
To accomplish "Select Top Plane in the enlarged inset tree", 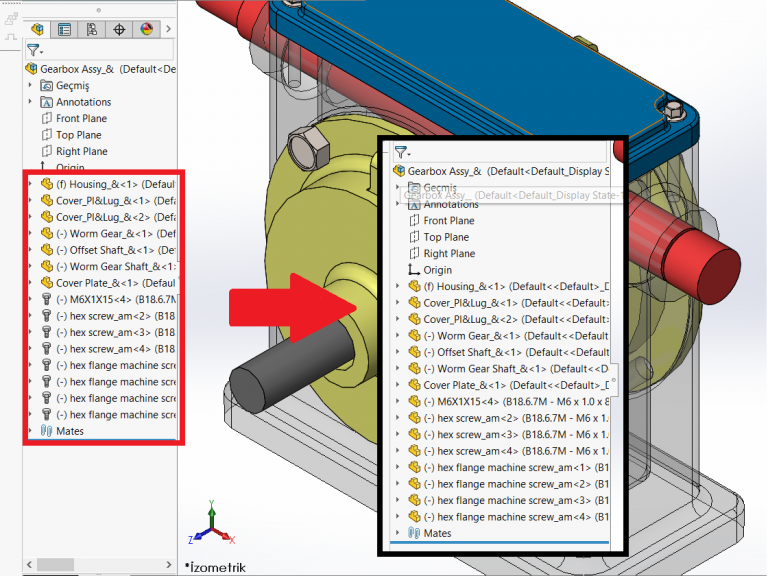I will (445, 237).
